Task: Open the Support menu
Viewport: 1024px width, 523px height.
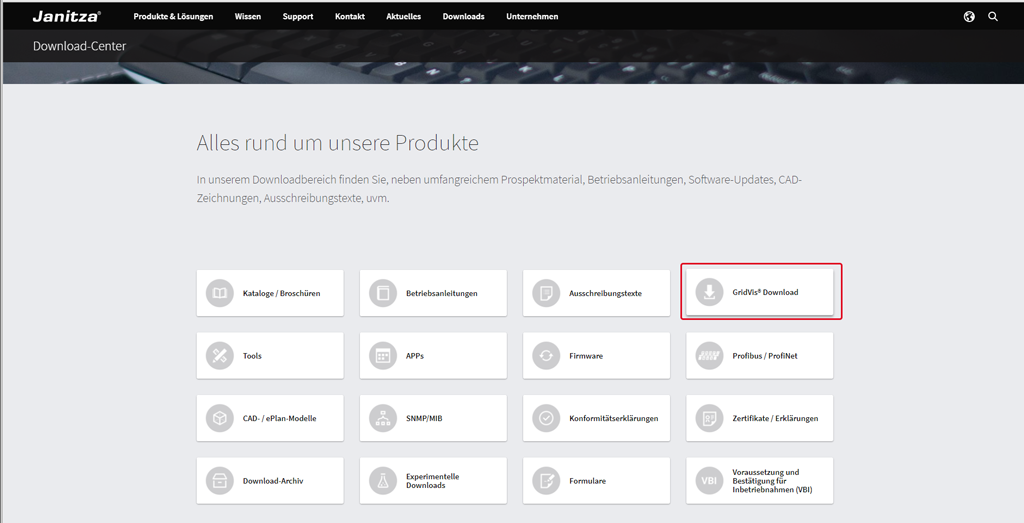Action: coord(298,16)
